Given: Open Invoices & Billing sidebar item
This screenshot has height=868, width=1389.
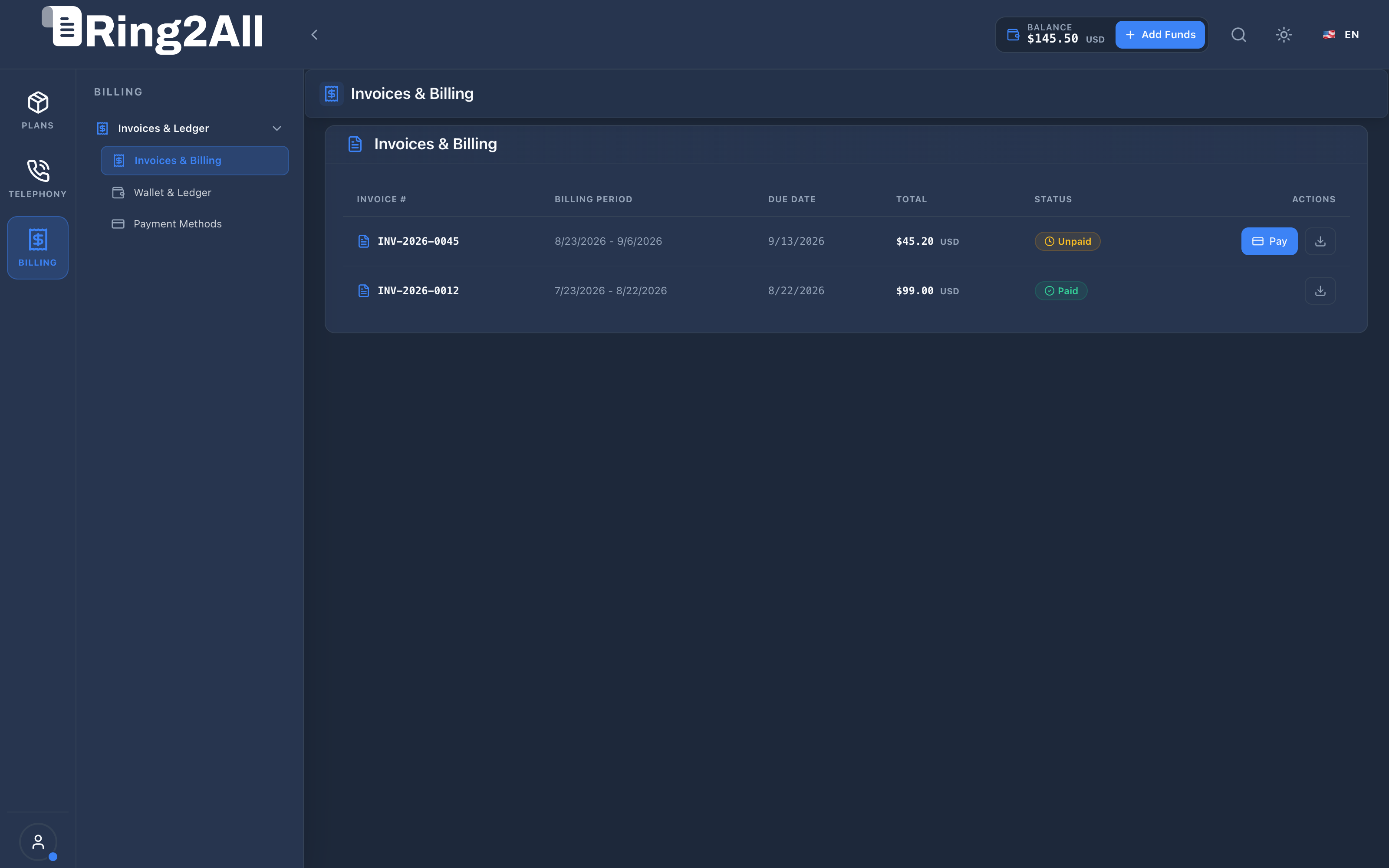Looking at the screenshot, I should coord(194,161).
